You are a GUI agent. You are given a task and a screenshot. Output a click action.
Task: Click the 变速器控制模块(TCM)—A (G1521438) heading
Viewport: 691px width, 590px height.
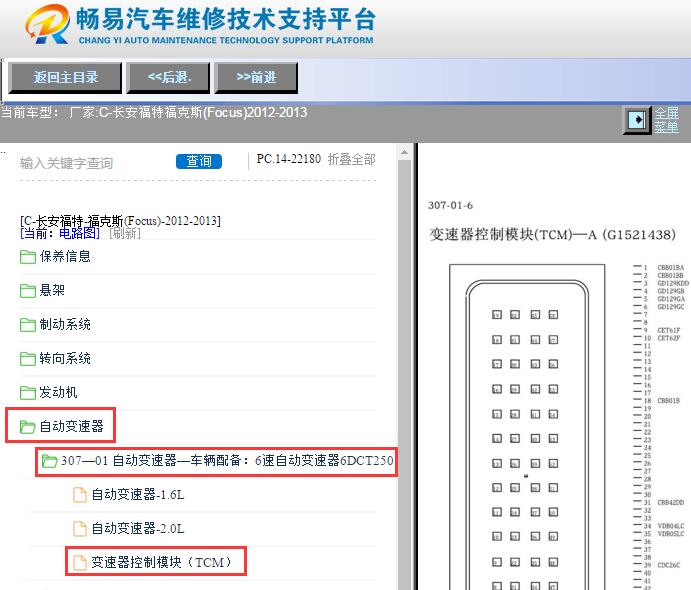click(552, 234)
